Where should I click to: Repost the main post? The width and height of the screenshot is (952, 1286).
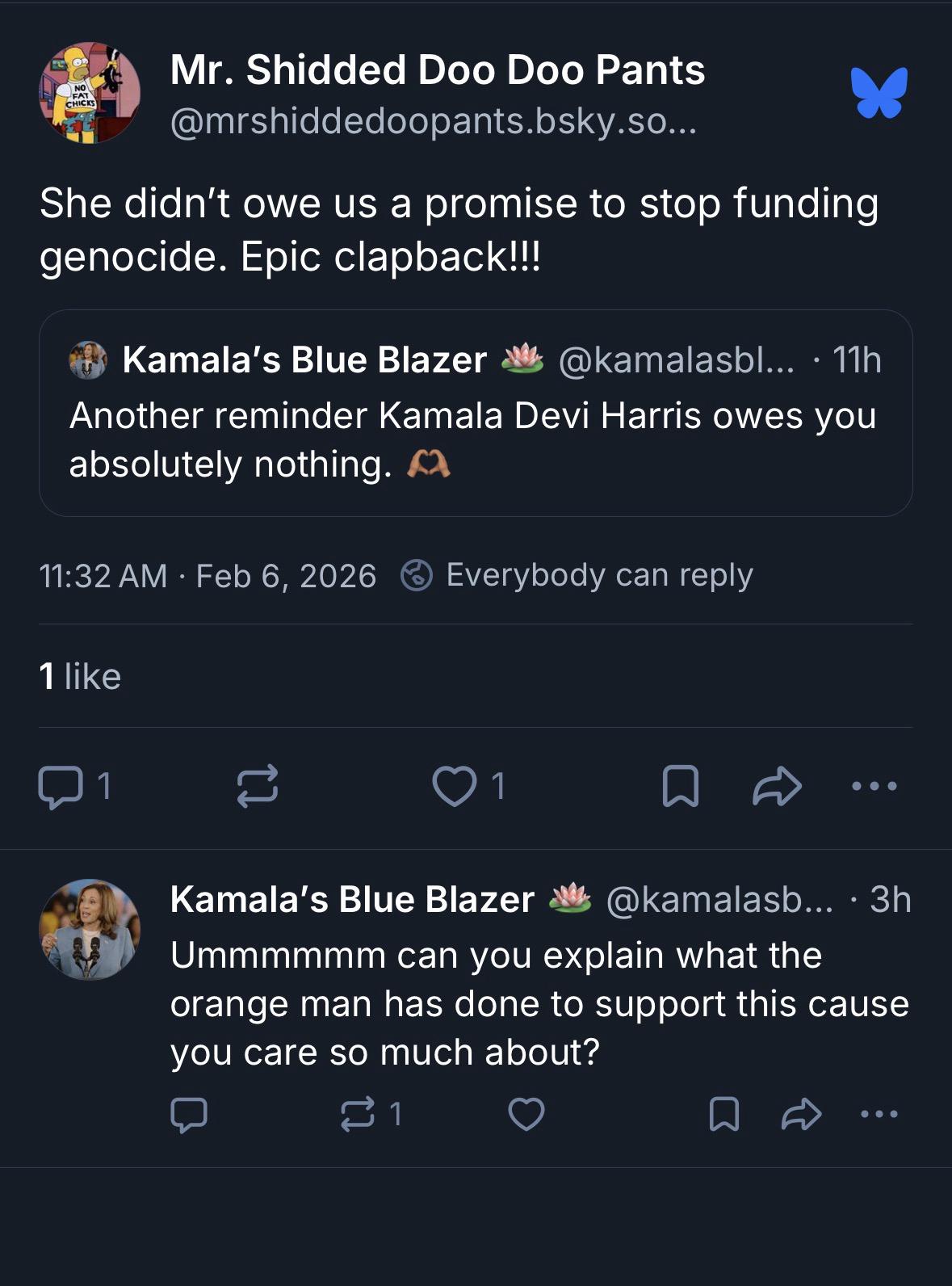click(258, 786)
